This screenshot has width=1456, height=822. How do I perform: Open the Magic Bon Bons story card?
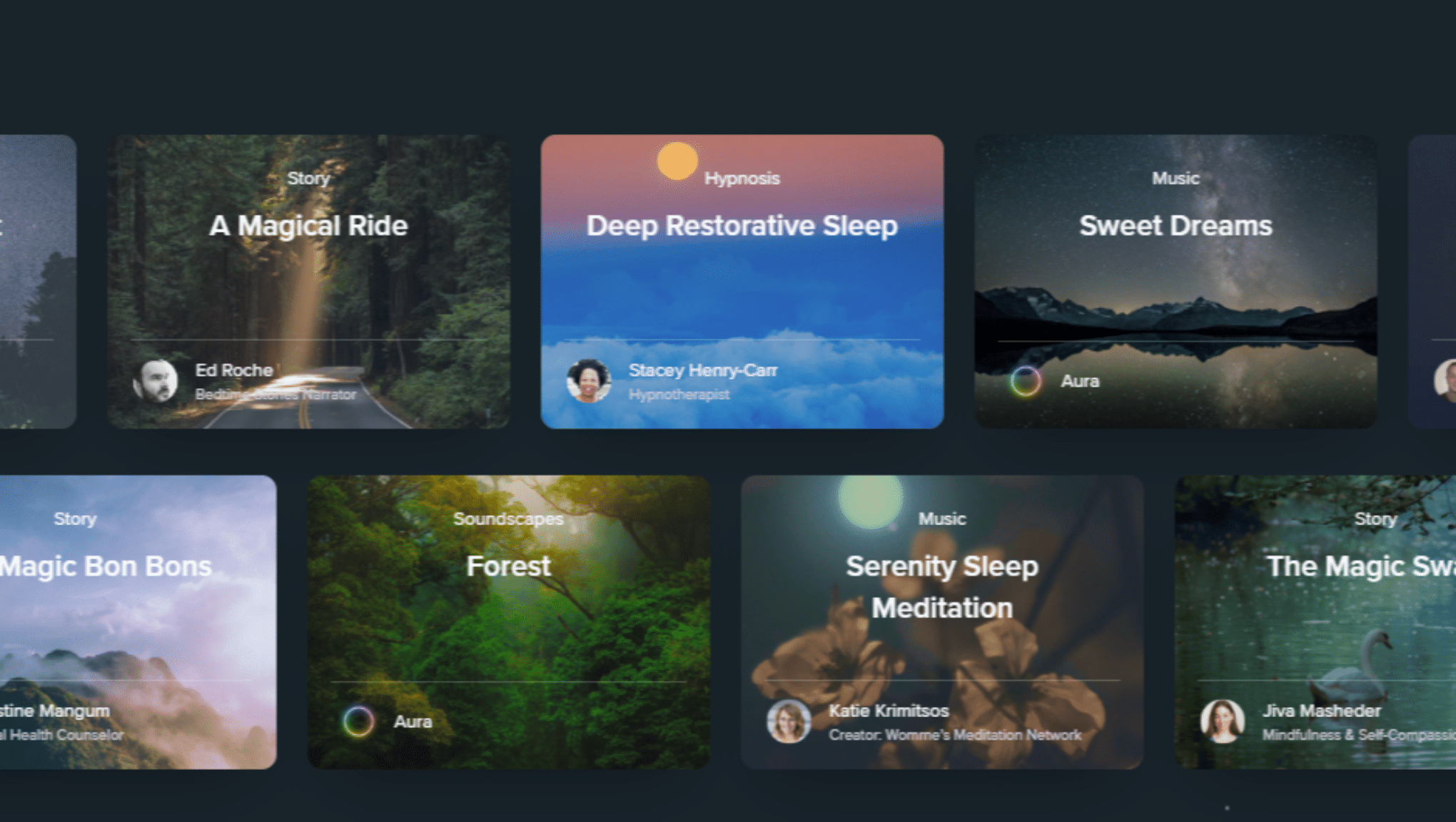coord(138,622)
